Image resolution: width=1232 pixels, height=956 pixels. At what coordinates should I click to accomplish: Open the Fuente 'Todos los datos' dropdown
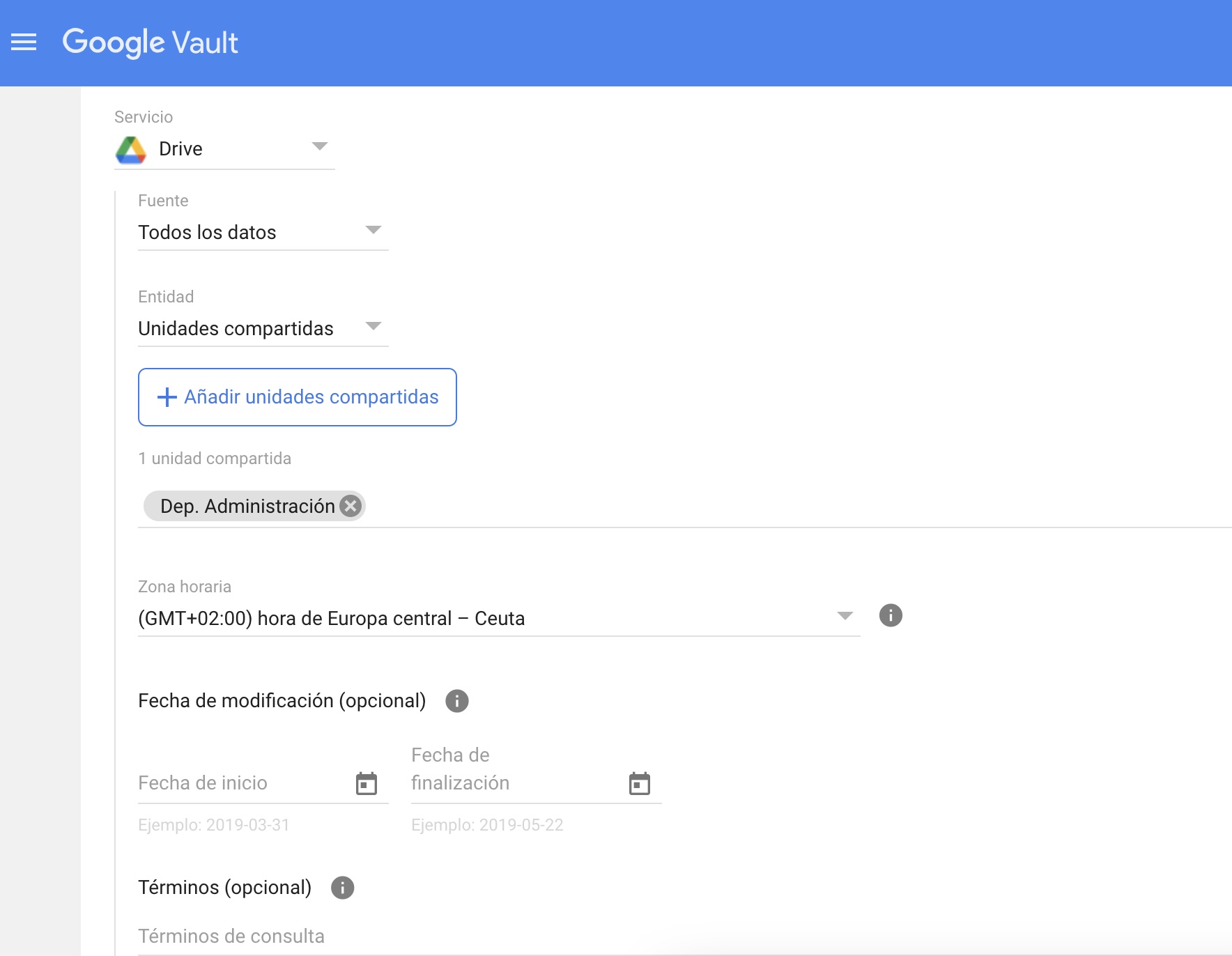pyautogui.click(x=262, y=232)
